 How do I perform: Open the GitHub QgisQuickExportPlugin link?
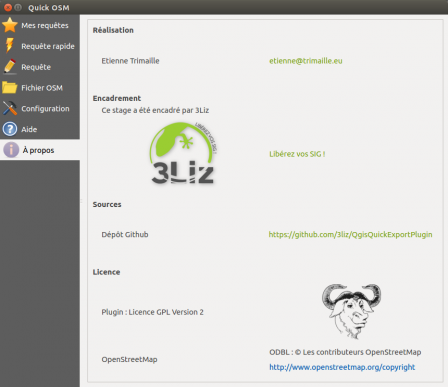[x=350, y=235]
